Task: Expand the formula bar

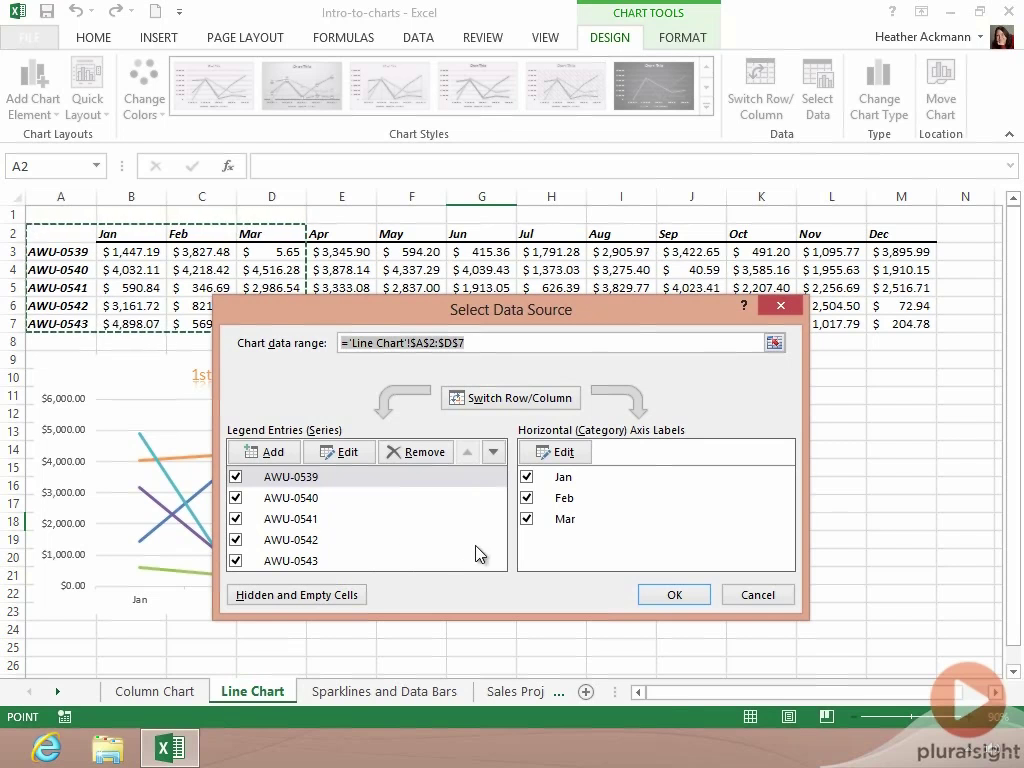Action: pos(1010,166)
